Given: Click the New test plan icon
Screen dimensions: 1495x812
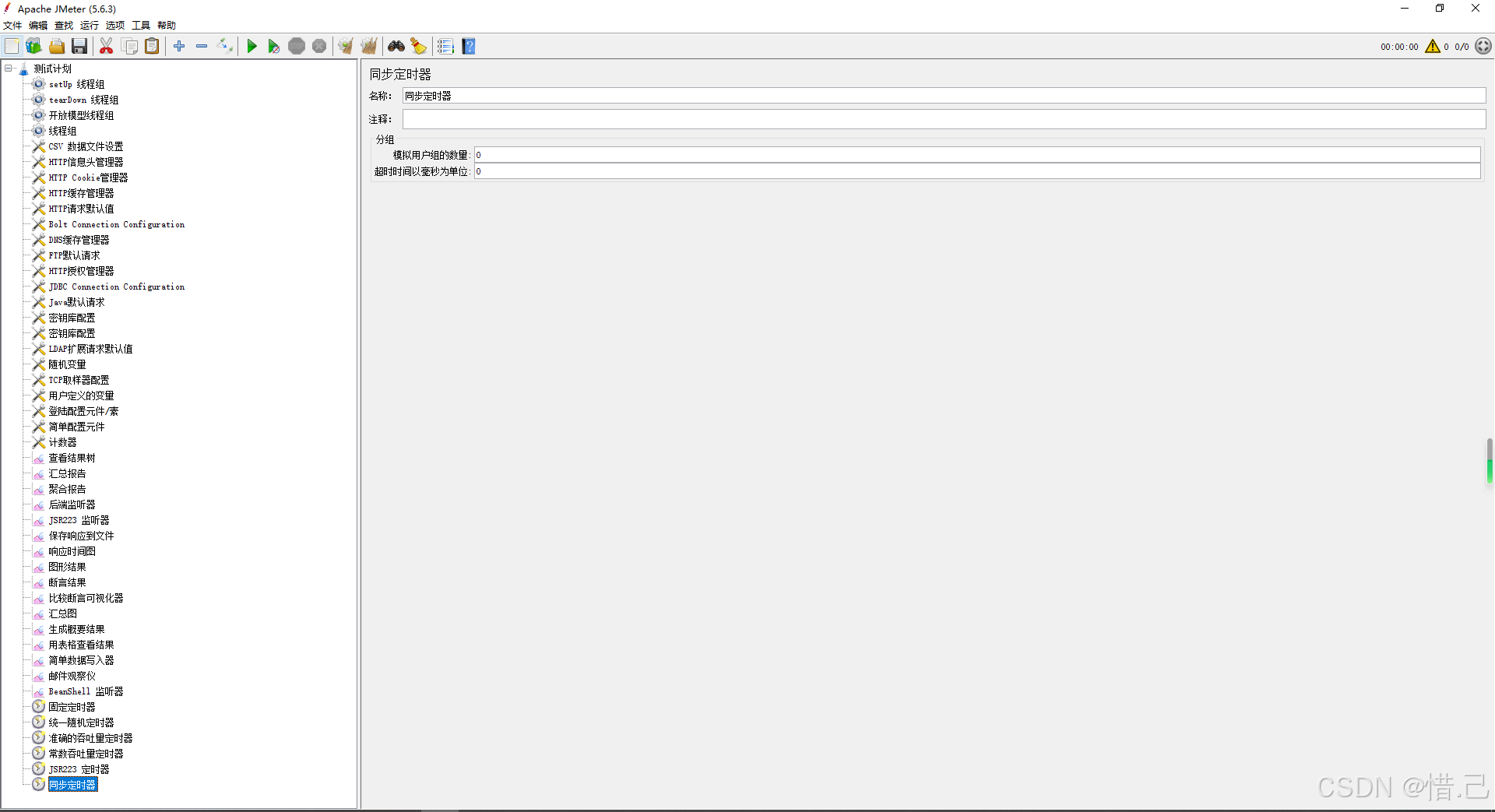Looking at the screenshot, I should [x=12, y=47].
